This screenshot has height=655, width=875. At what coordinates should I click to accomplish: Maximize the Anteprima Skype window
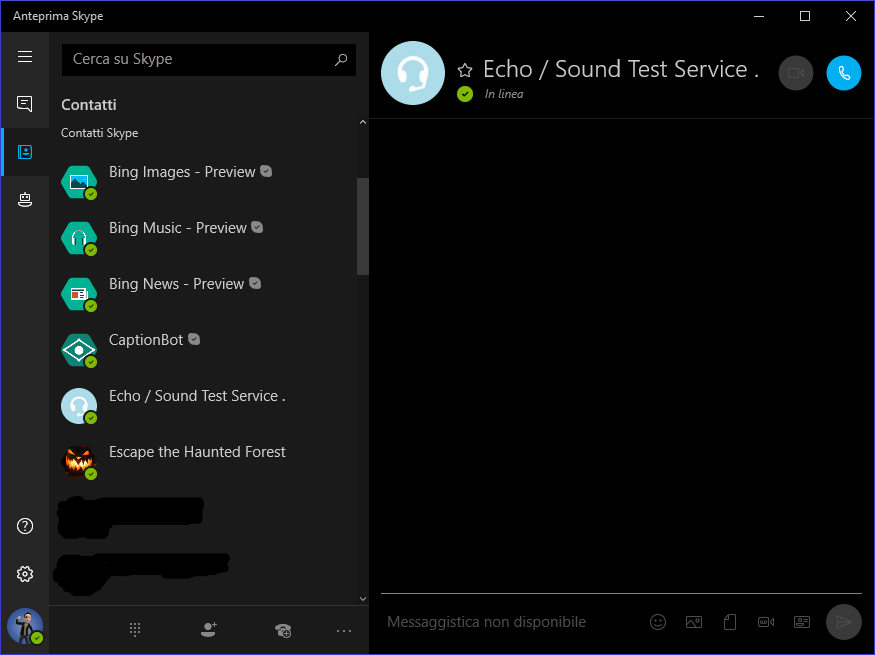(x=805, y=16)
